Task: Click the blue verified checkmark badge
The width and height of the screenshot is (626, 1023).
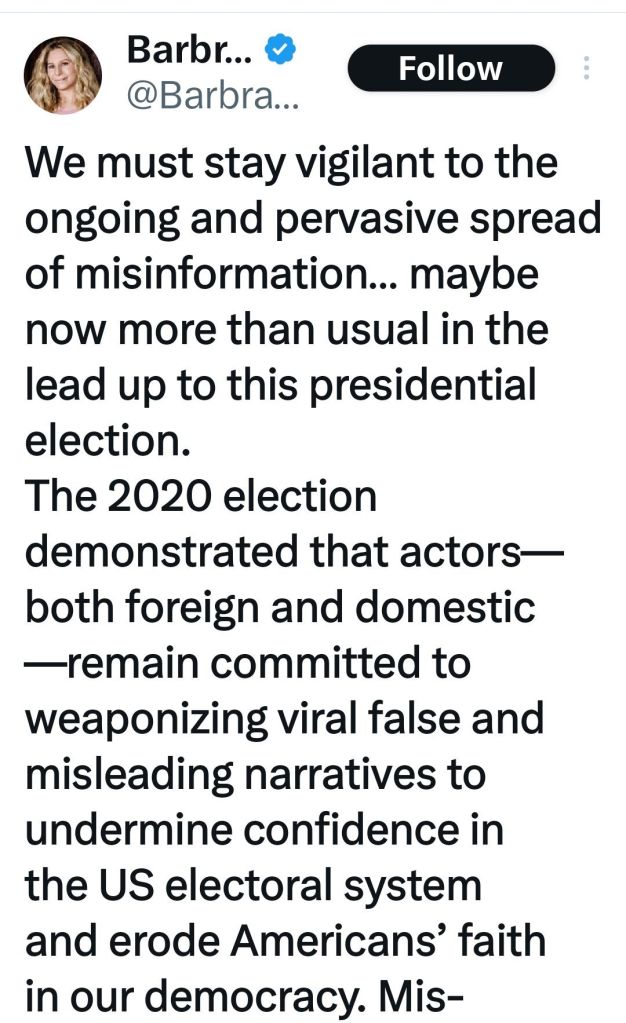Action: tap(277, 48)
